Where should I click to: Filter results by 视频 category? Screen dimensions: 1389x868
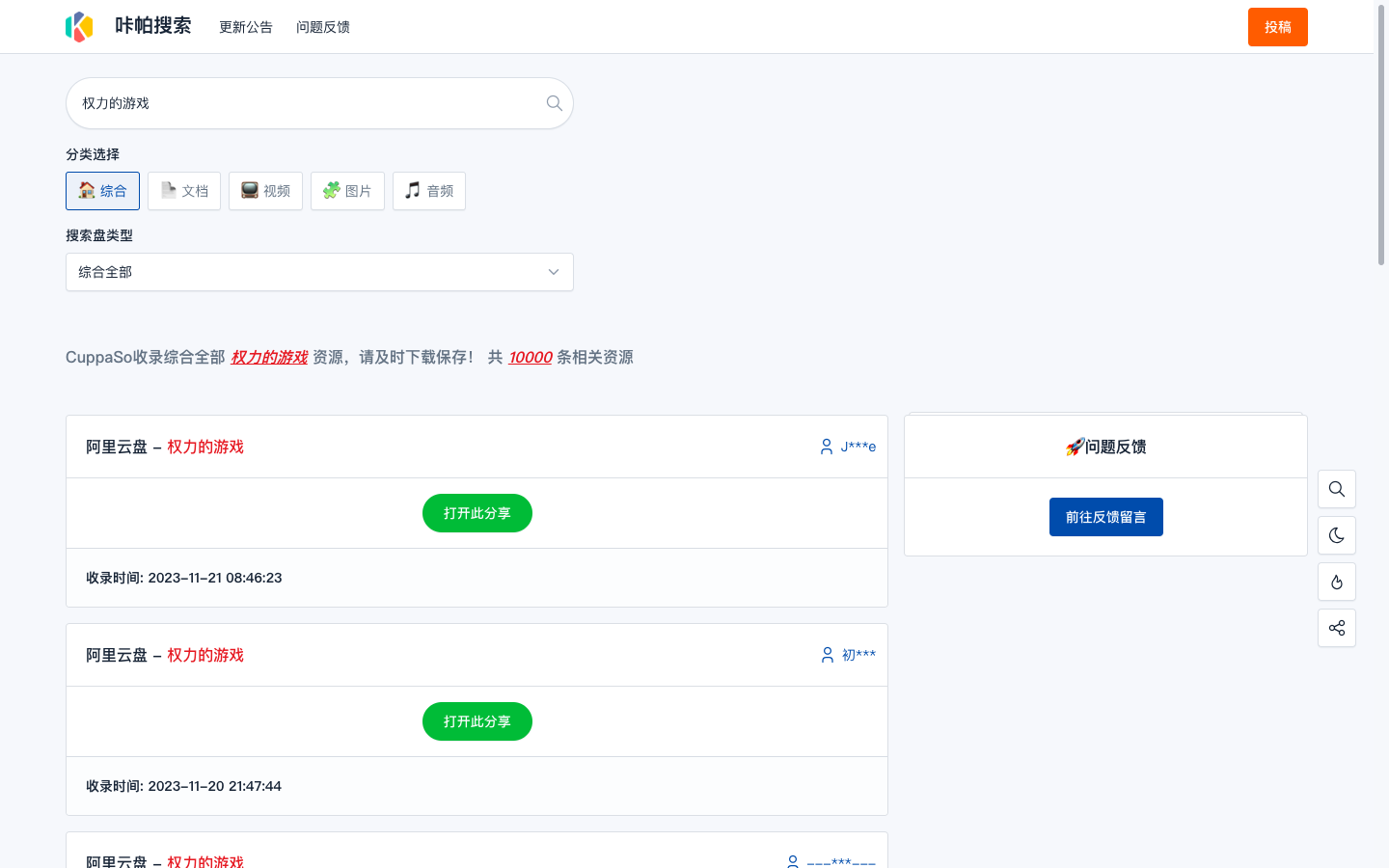click(265, 191)
